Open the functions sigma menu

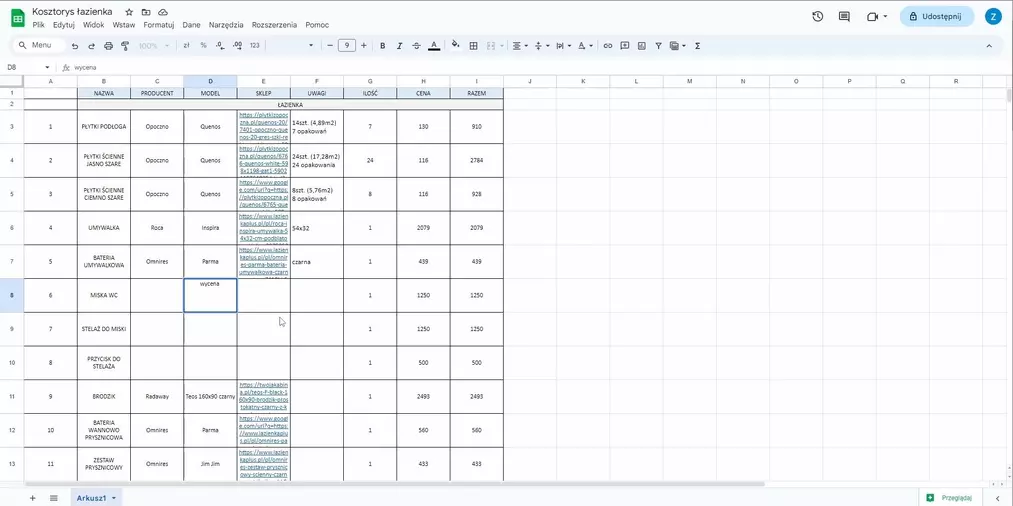698,46
